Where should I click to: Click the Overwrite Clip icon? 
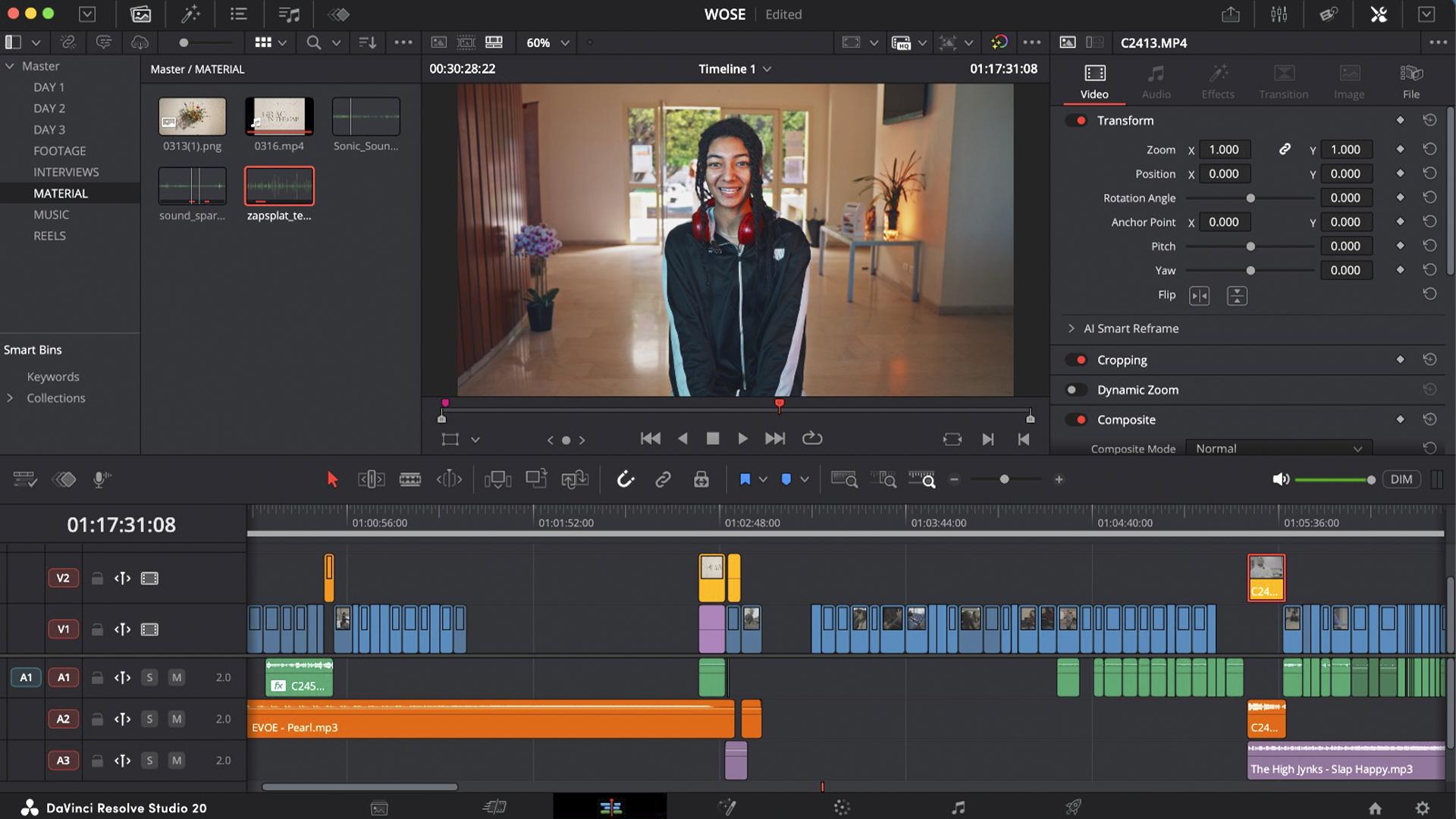[x=536, y=479]
